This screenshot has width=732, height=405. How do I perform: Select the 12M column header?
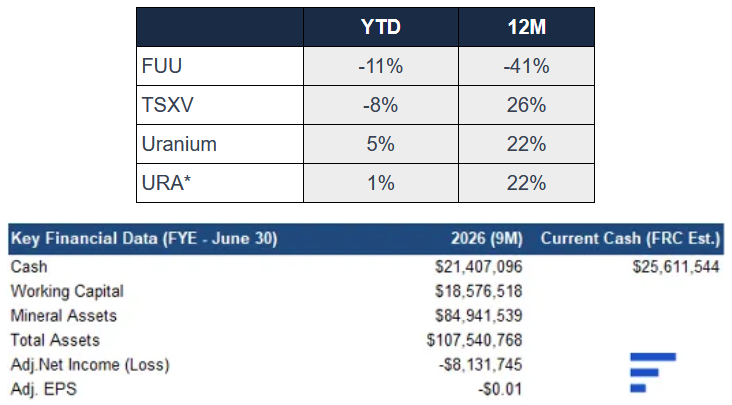[x=527, y=27]
